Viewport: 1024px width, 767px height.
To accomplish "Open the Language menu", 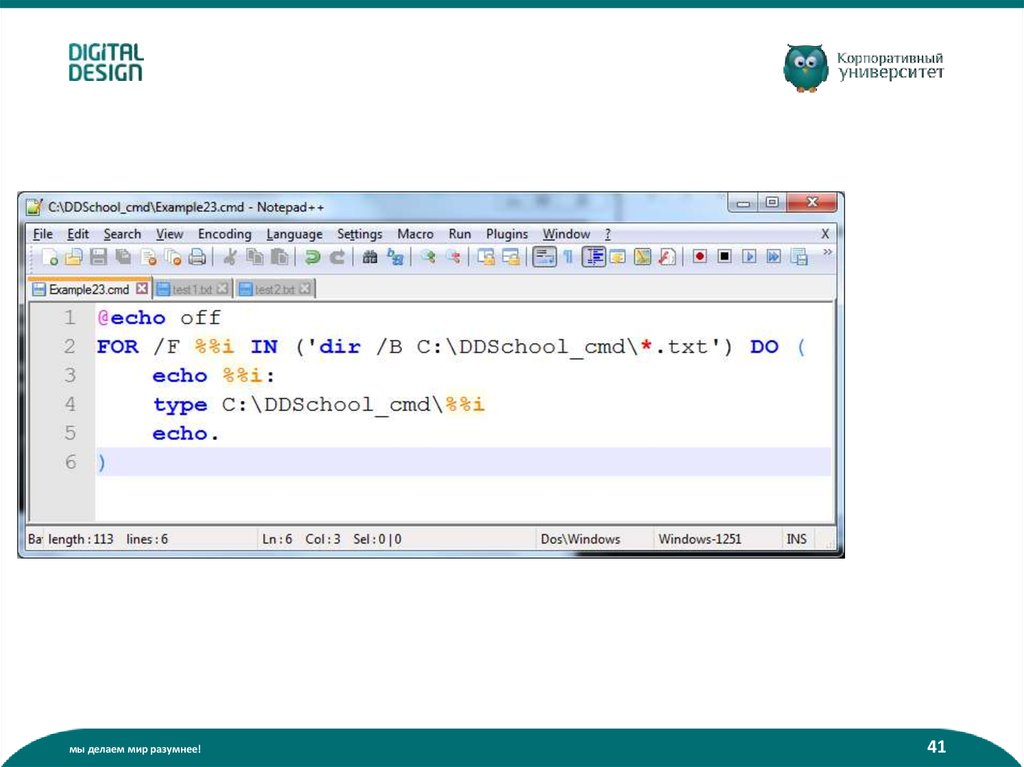I will 294,234.
